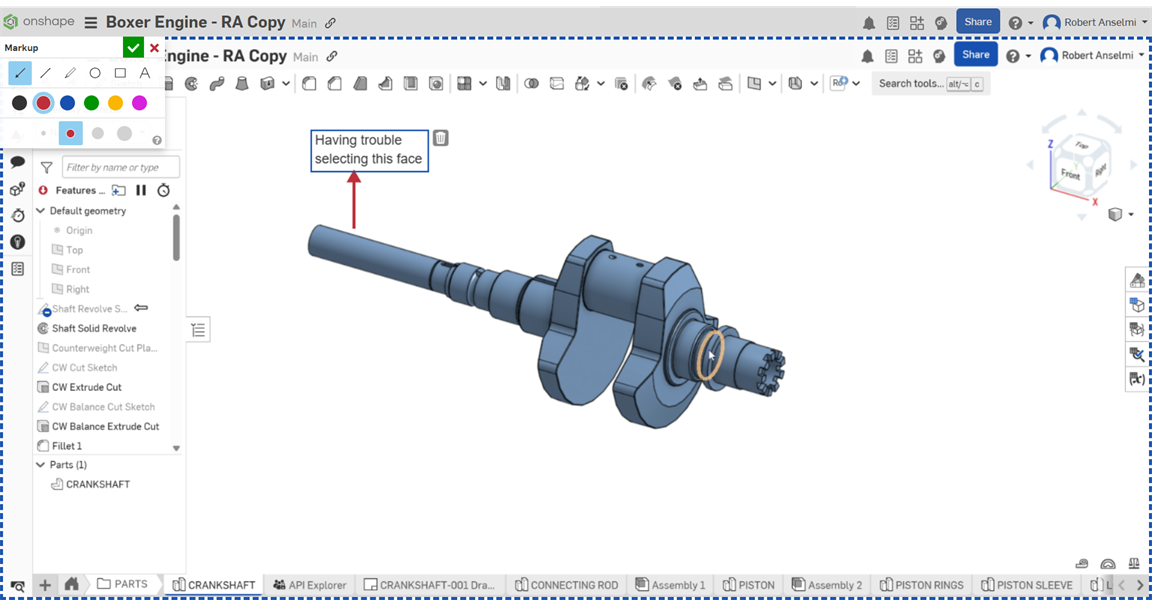
Task: Collapse the Default geometry folder
Action: click(x=41, y=211)
